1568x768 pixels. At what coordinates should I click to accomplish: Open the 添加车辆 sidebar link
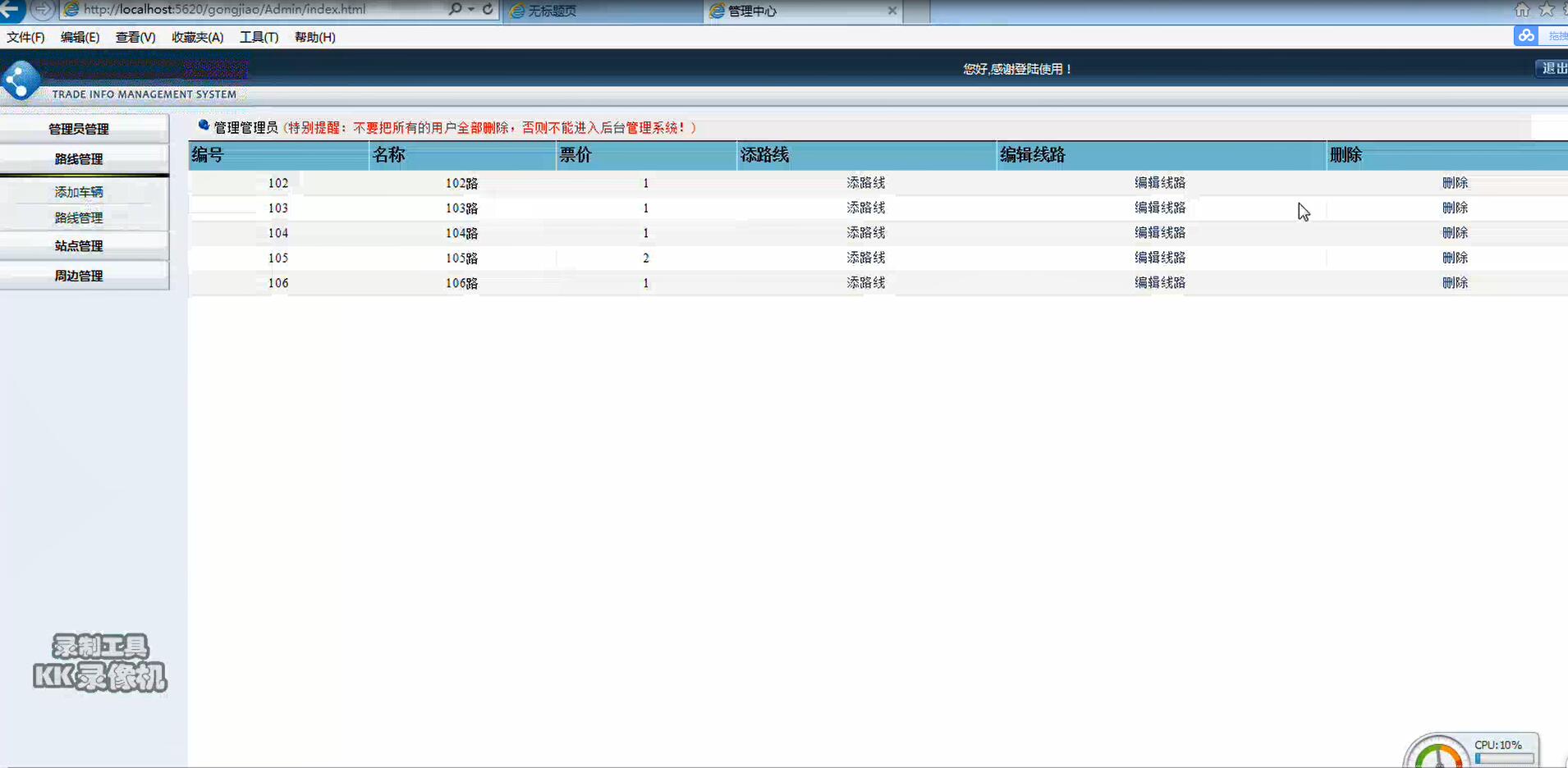pyautogui.click(x=79, y=192)
